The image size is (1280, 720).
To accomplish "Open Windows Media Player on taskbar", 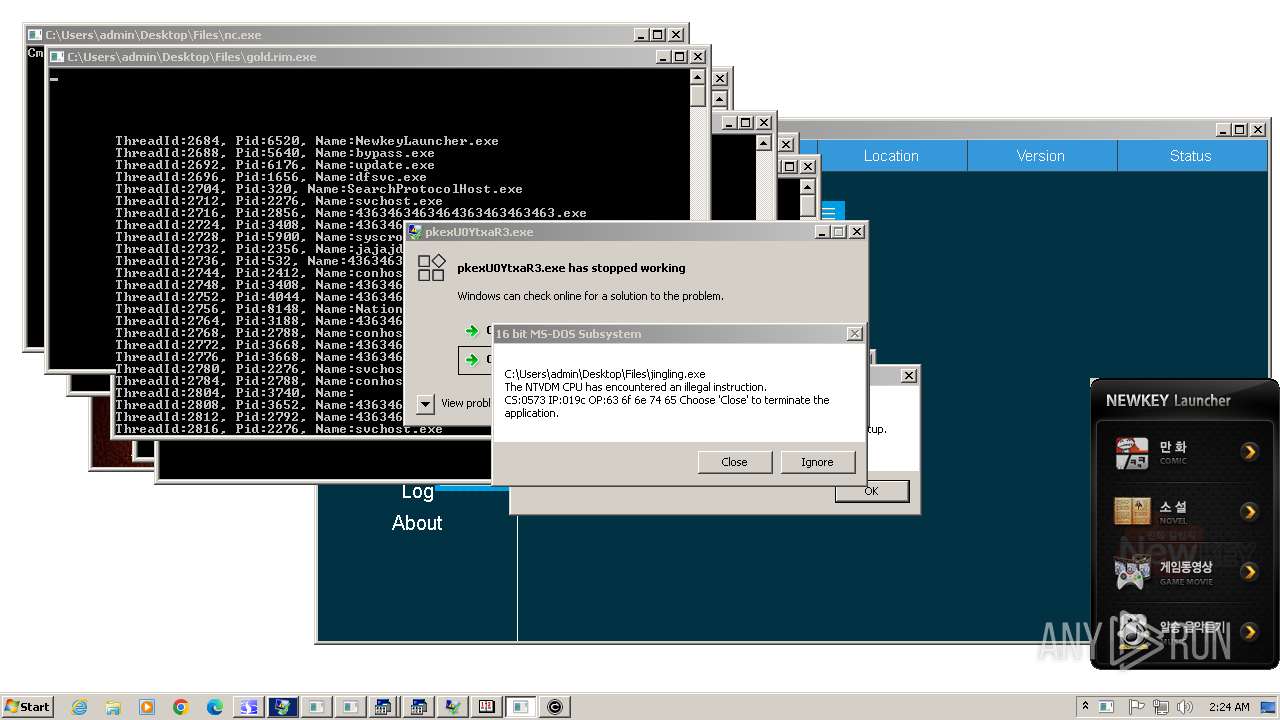I will pyautogui.click(x=147, y=707).
